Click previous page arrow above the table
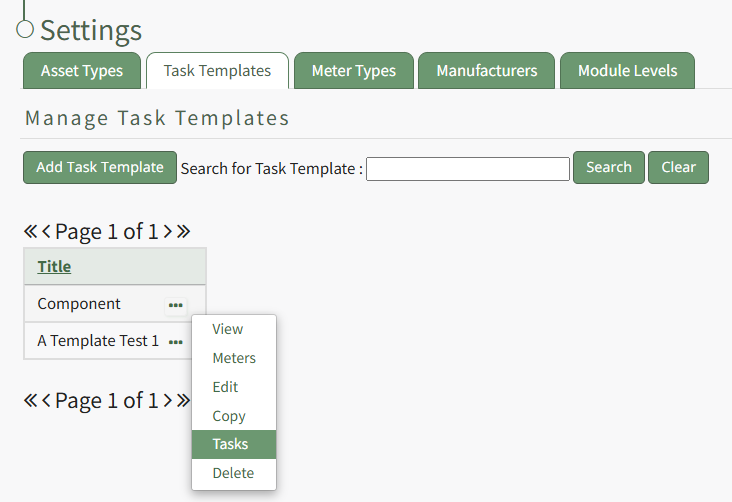The image size is (732, 502). (46, 232)
